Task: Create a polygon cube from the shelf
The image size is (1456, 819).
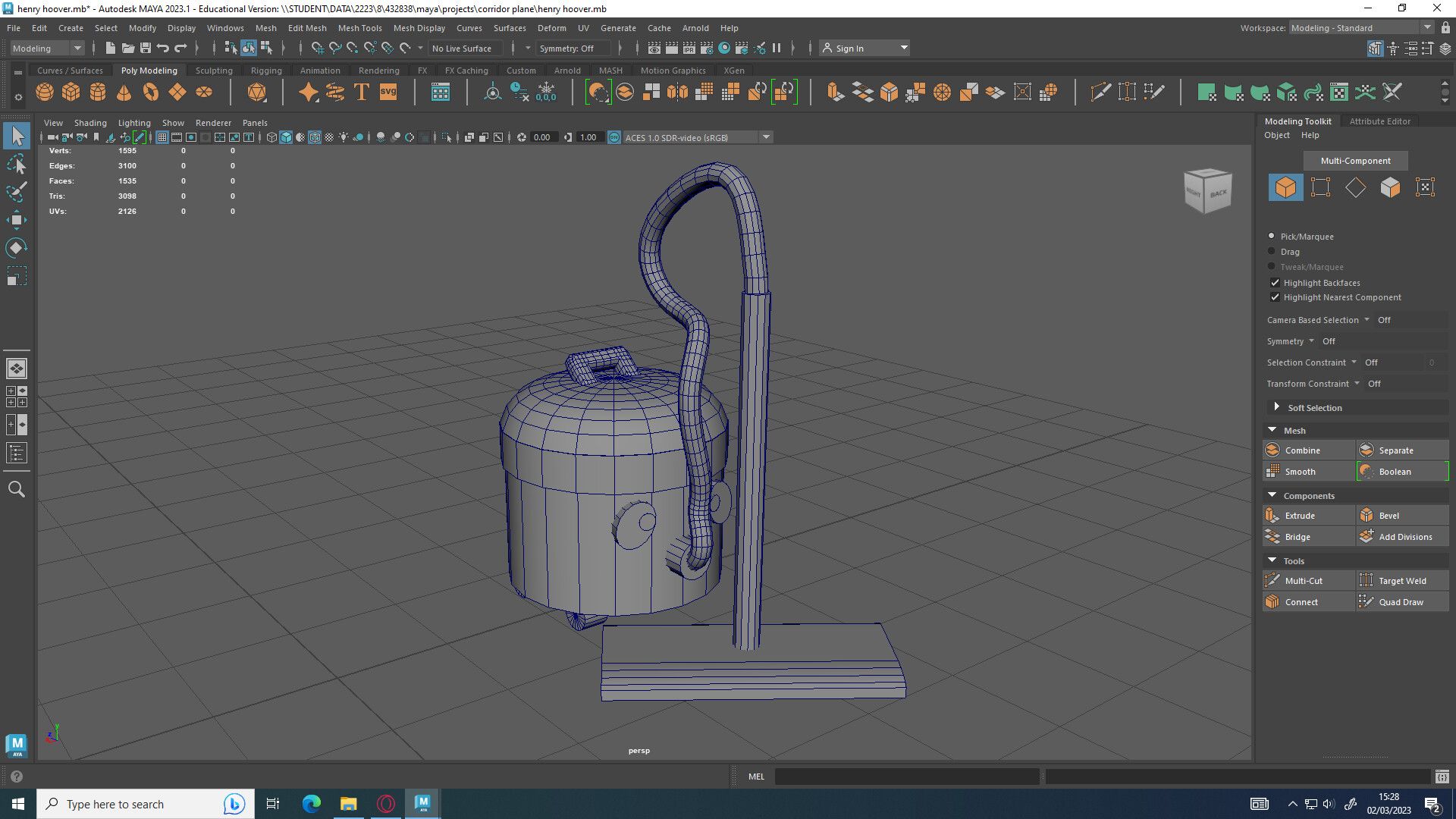Action: click(x=71, y=91)
